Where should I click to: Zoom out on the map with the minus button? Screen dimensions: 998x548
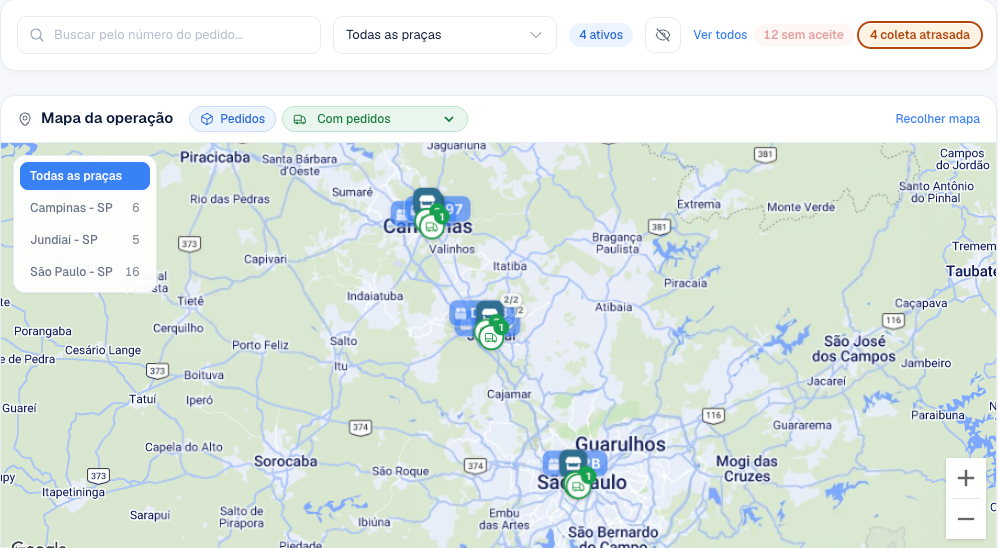tap(966, 519)
